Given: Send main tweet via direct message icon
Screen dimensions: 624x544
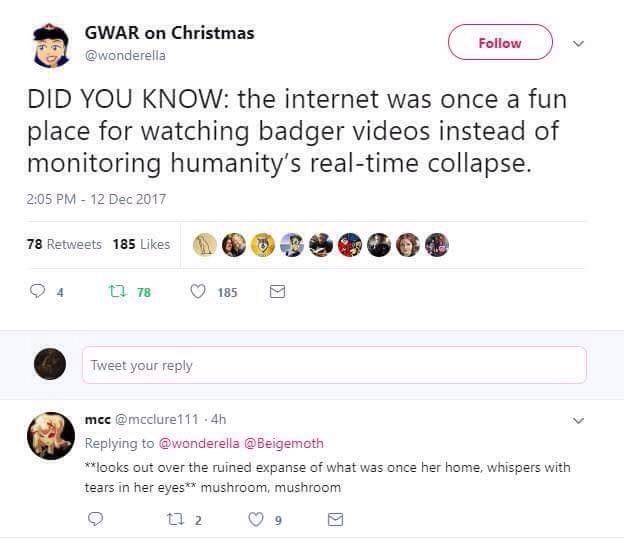Looking at the screenshot, I should [x=278, y=293].
